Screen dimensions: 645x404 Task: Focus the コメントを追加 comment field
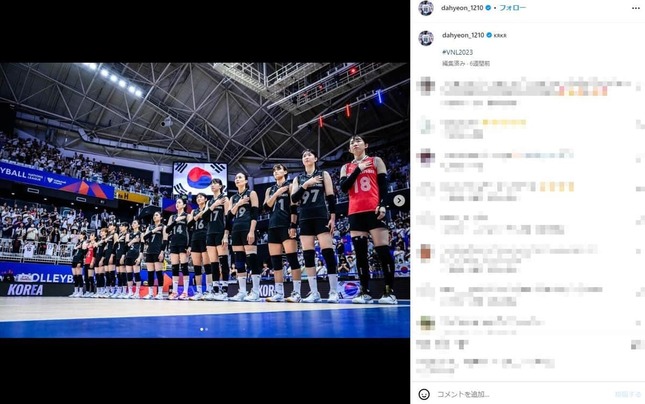[x=522, y=394]
